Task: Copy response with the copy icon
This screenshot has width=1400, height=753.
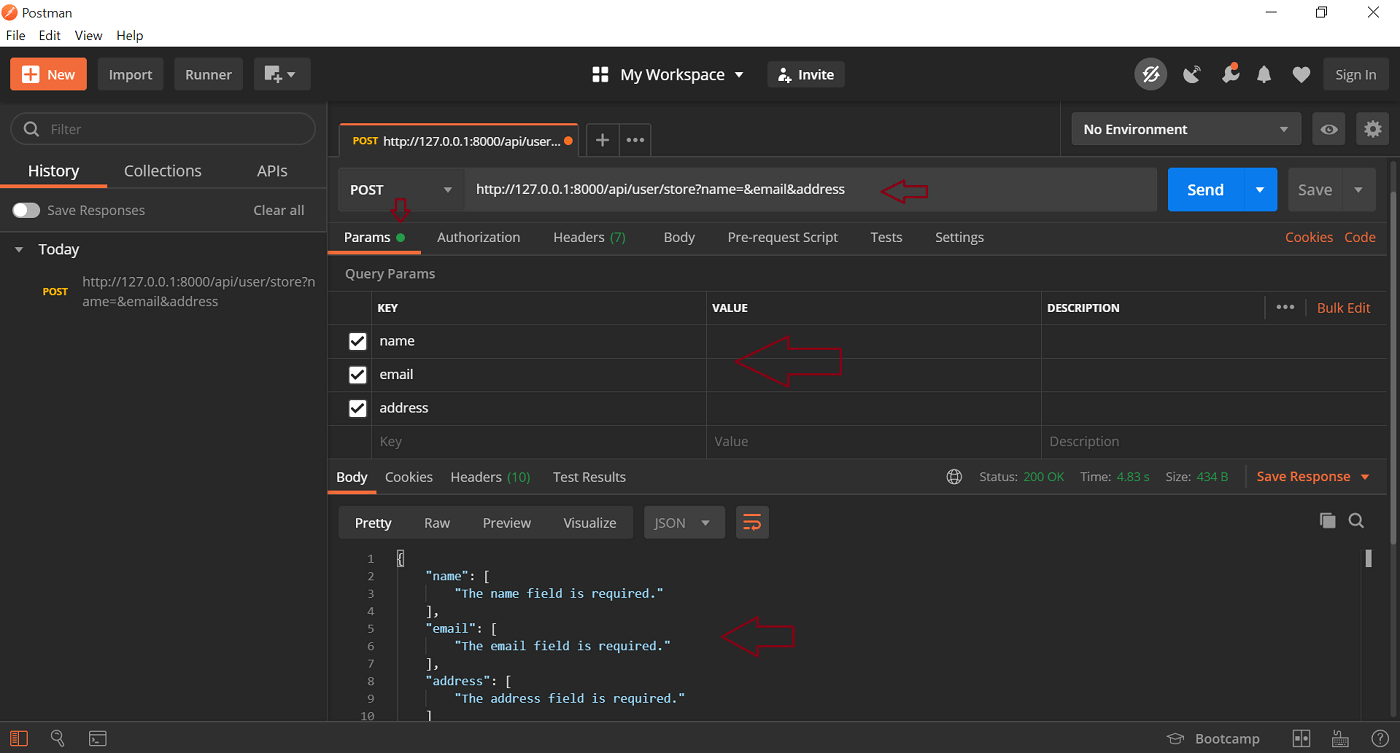Action: [1327, 520]
